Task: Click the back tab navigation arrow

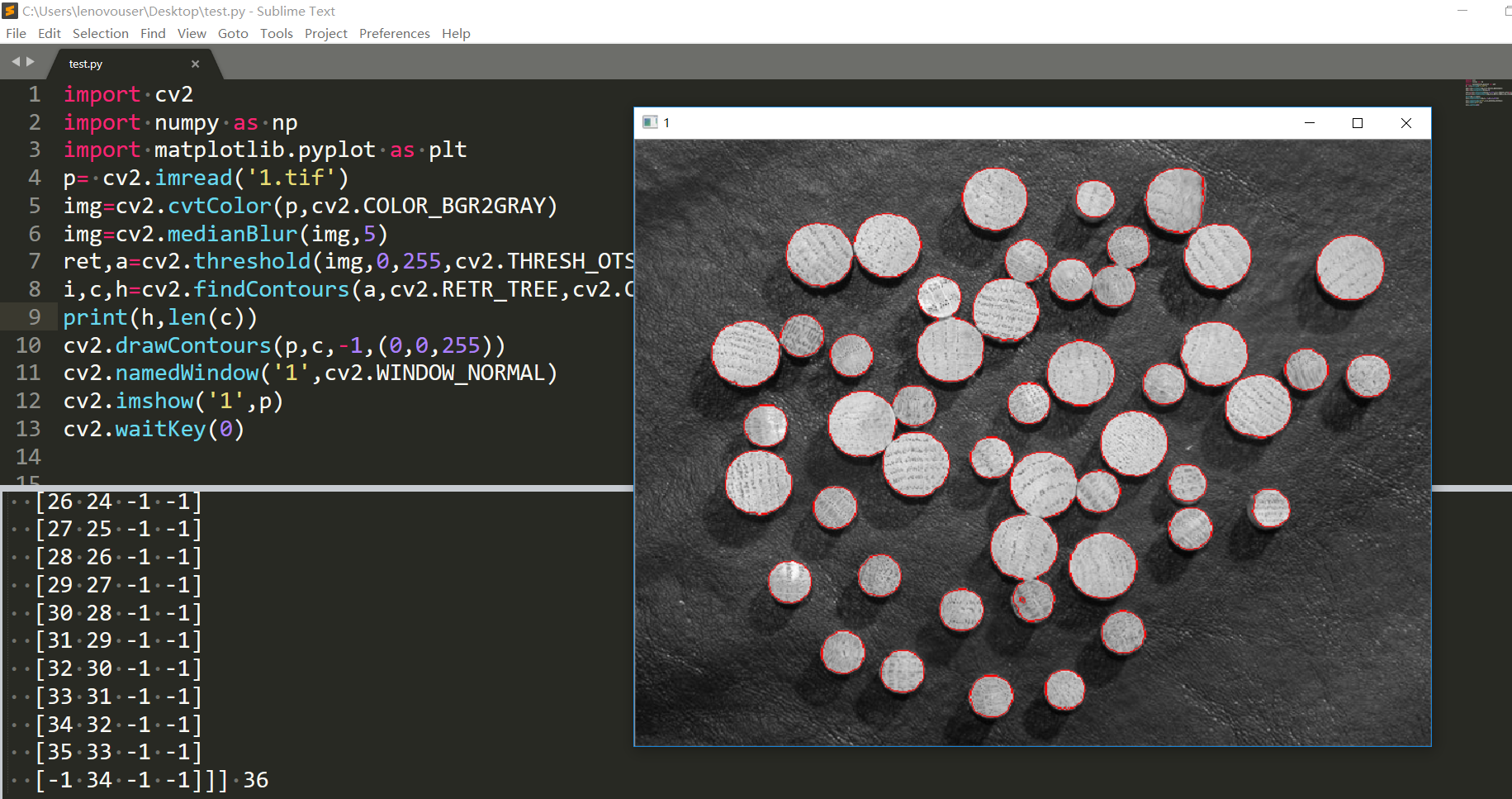Action: point(15,62)
